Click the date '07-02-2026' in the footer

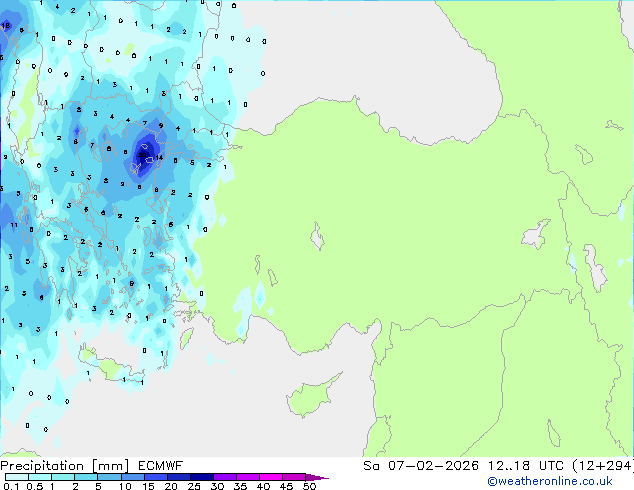[433, 466]
